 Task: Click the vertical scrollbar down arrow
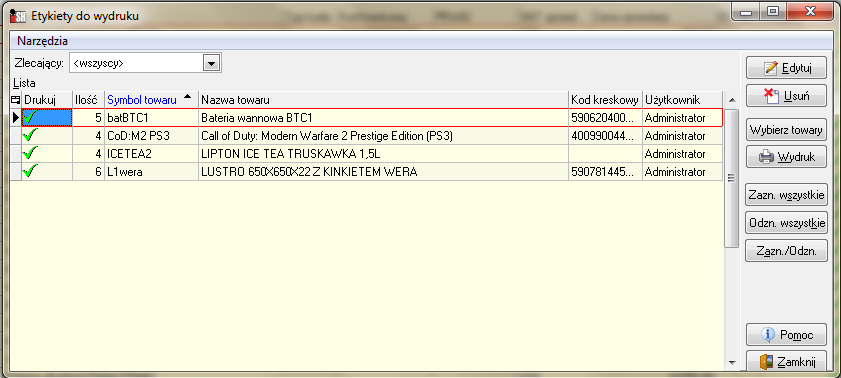(x=732, y=363)
